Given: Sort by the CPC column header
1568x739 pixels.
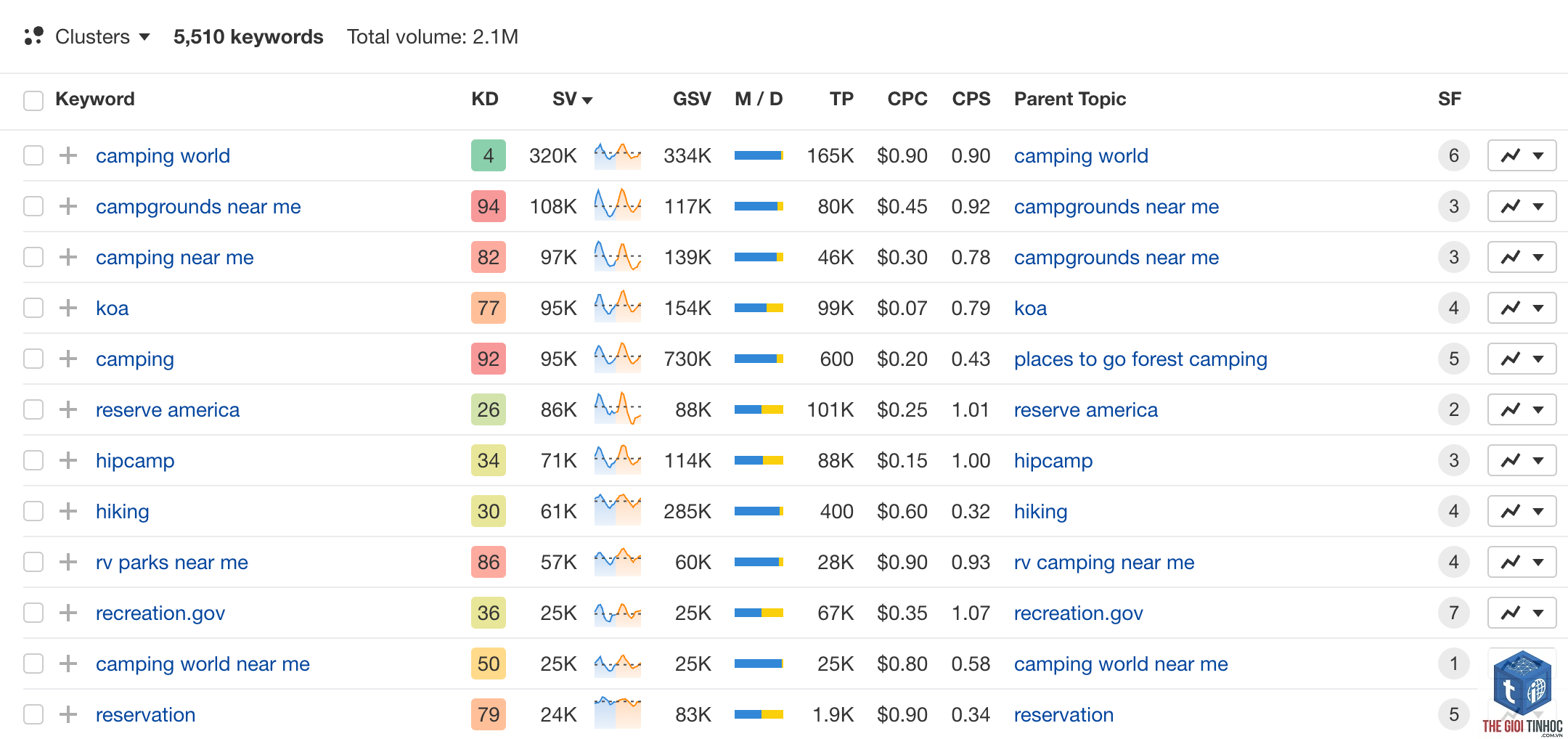Looking at the screenshot, I should tap(907, 99).
